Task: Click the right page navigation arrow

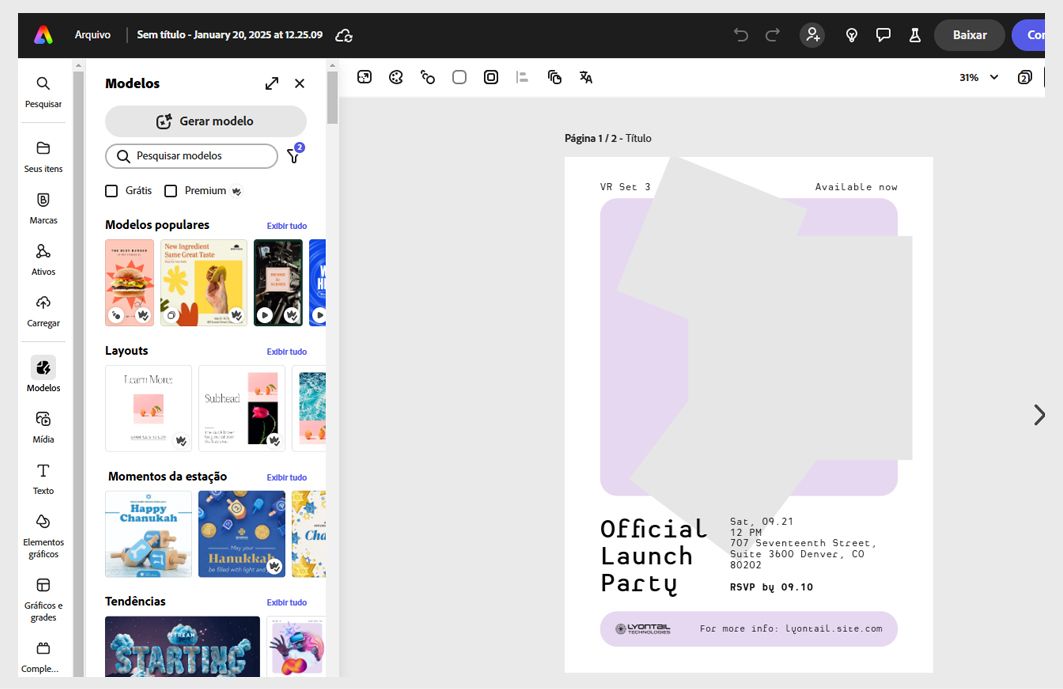Action: (x=1040, y=414)
